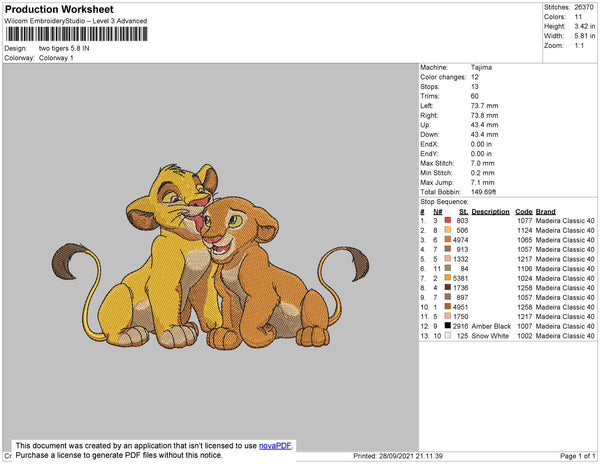The height and width of the screenshot is (464, 600).
Task: Click the 'Code' column header
Action: [524, 212]
